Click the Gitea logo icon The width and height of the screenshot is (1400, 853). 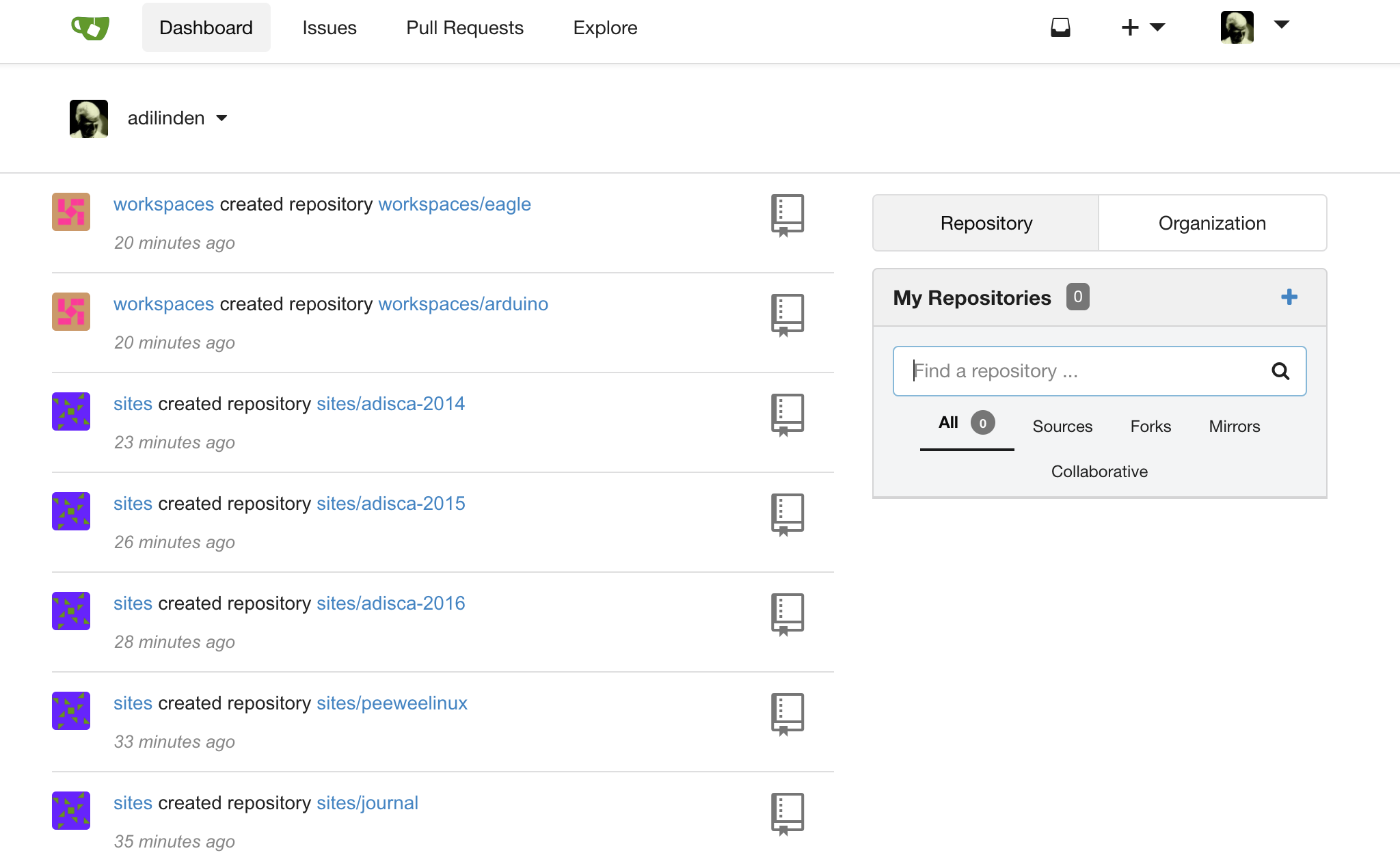pos(89,27)
